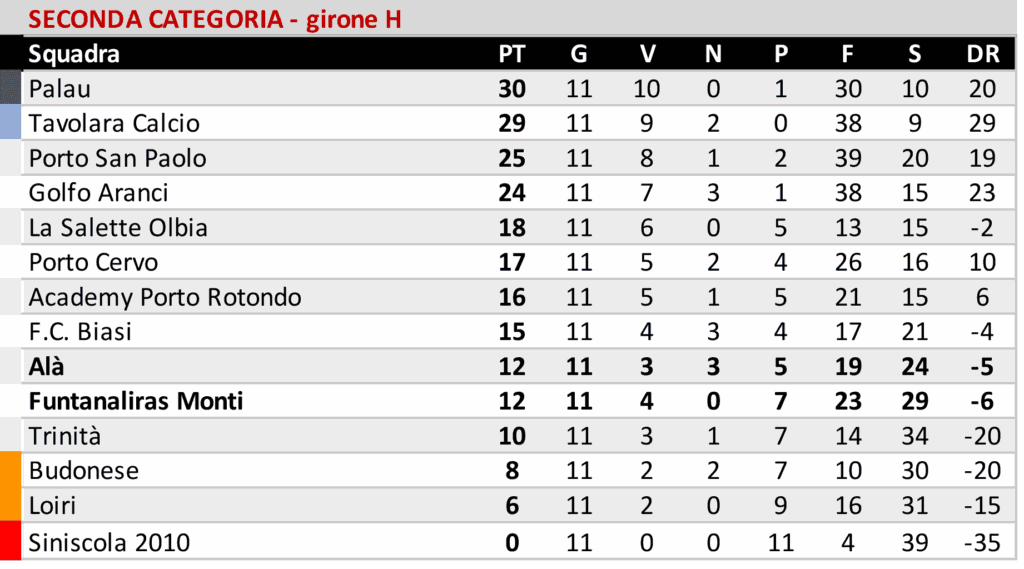The width and height of the screenshot is (1024, 569).
Task: Click the dark marker beside Palau
Action: 11,87
